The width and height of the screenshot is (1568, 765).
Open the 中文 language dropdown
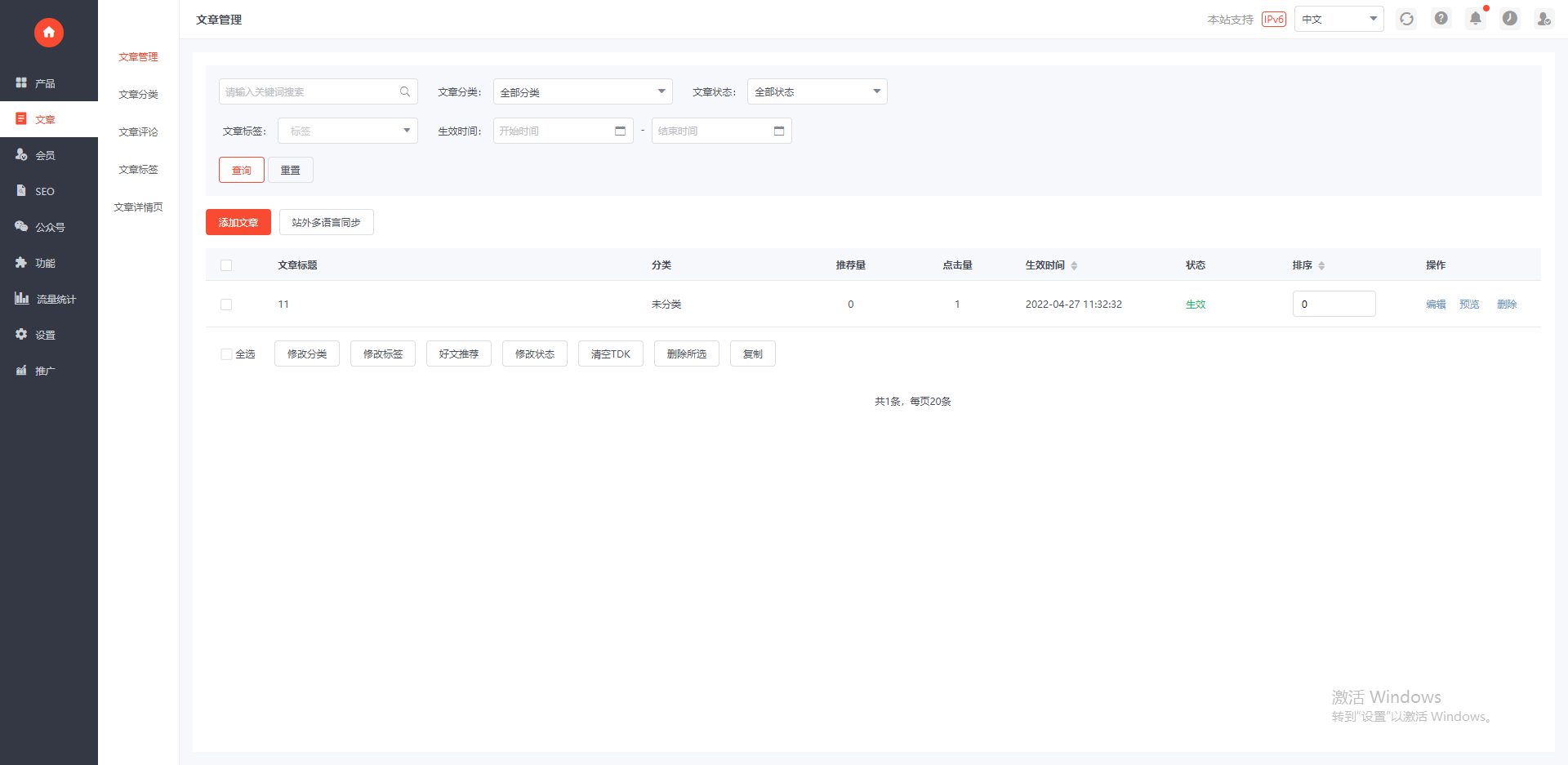[1339, 19]
